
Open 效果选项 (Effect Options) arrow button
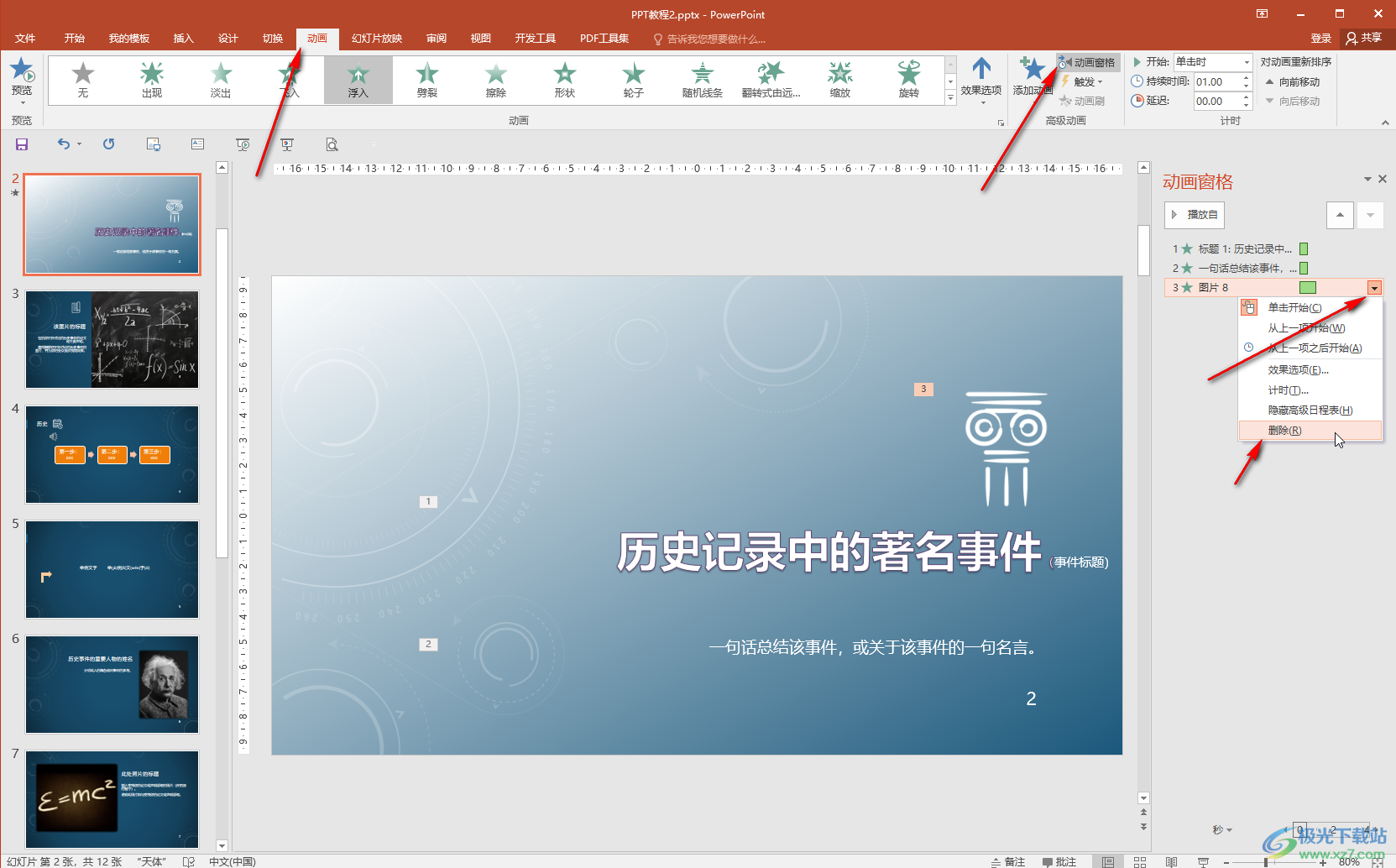click(981, 80)
